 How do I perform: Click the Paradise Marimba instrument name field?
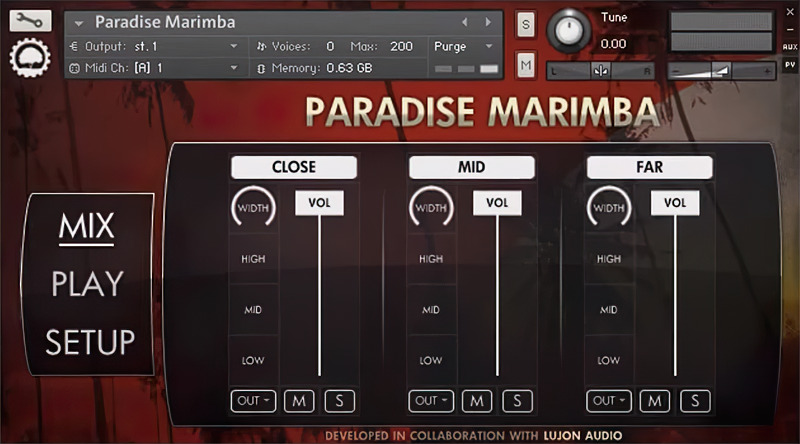pos(165,22)
